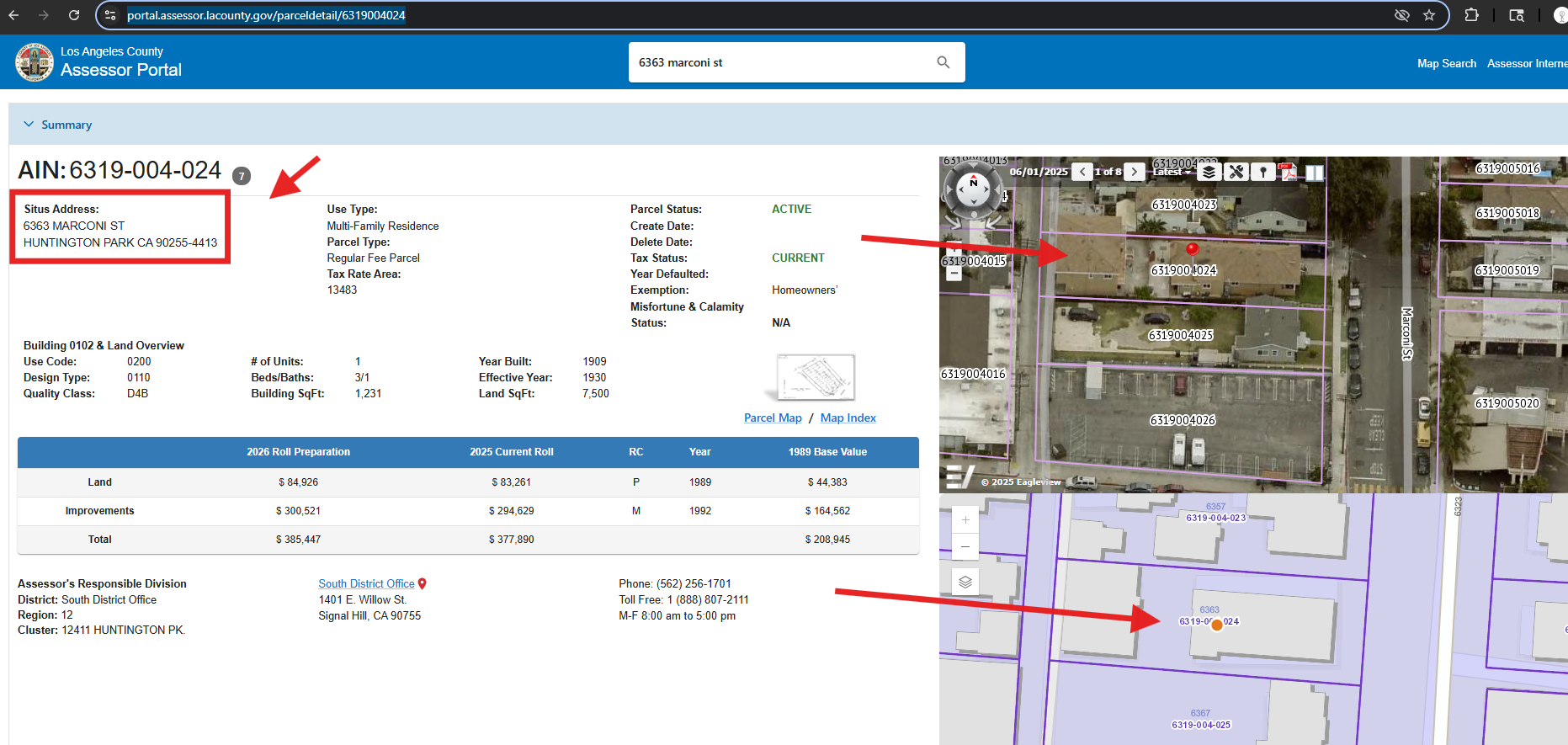Open Map Search in the header
Image resolution: width=1568 pixels, height=745 pixels.
[1446, 63]
